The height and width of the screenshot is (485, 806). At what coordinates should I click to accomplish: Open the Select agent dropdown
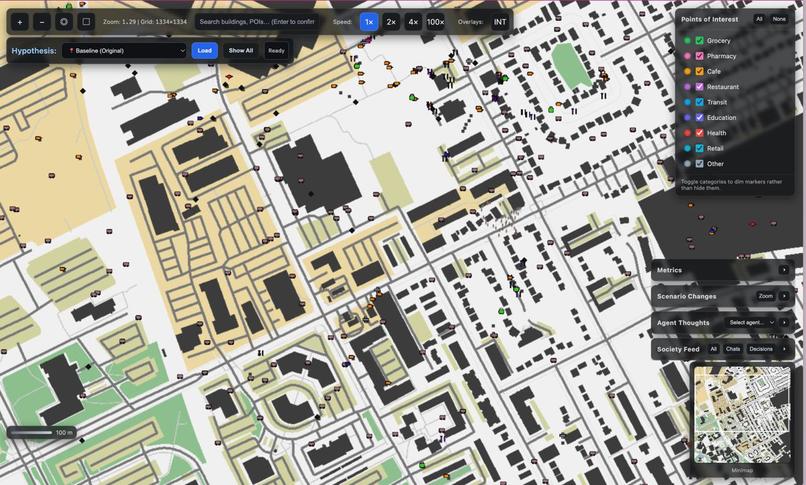click(751, 322)
